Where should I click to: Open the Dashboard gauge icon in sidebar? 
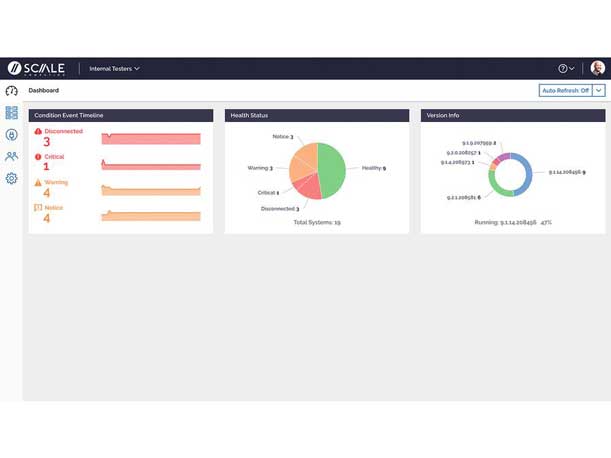click(12, 91)
